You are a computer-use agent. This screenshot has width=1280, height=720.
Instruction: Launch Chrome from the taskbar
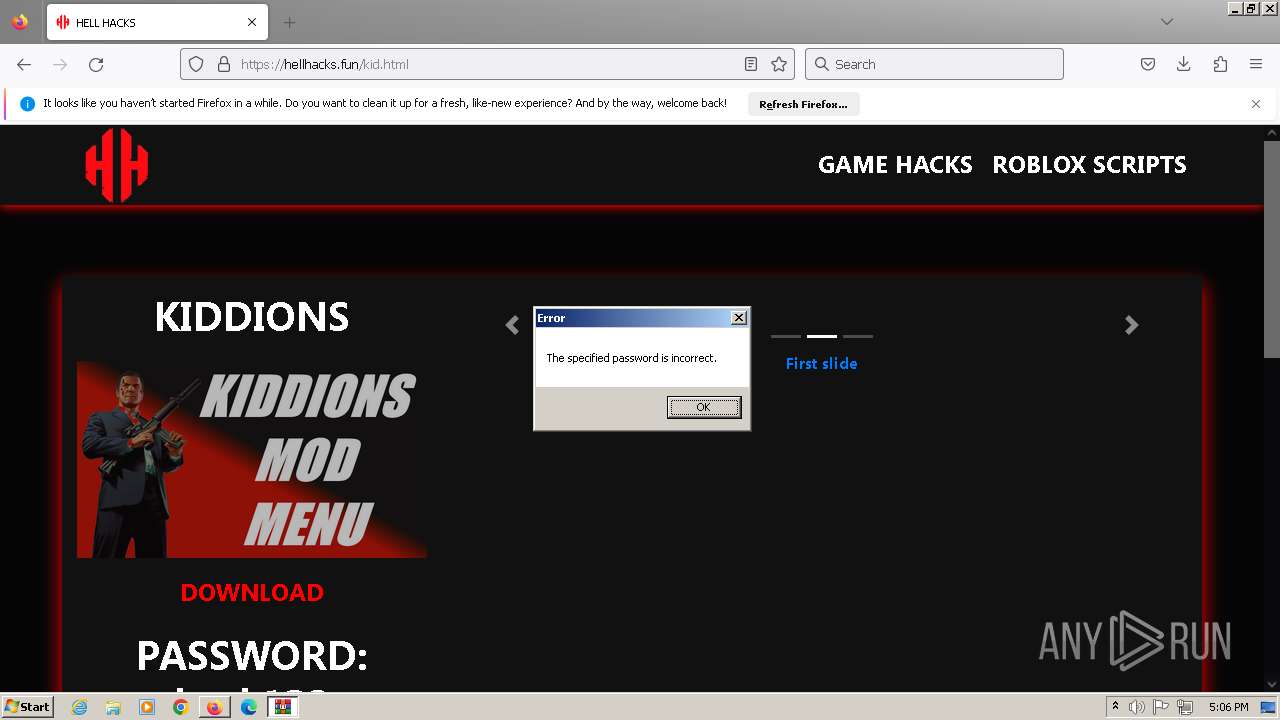coord(180,707)
